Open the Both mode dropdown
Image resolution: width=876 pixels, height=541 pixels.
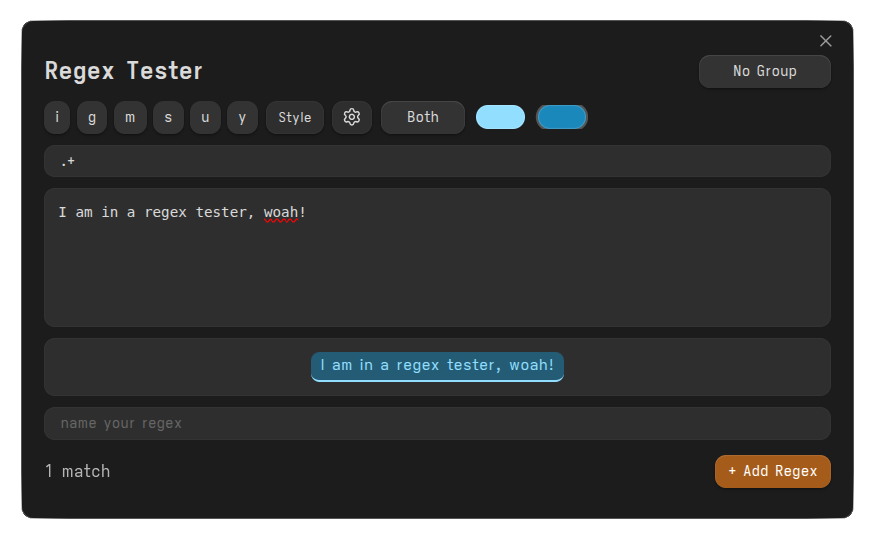point(422,117)
